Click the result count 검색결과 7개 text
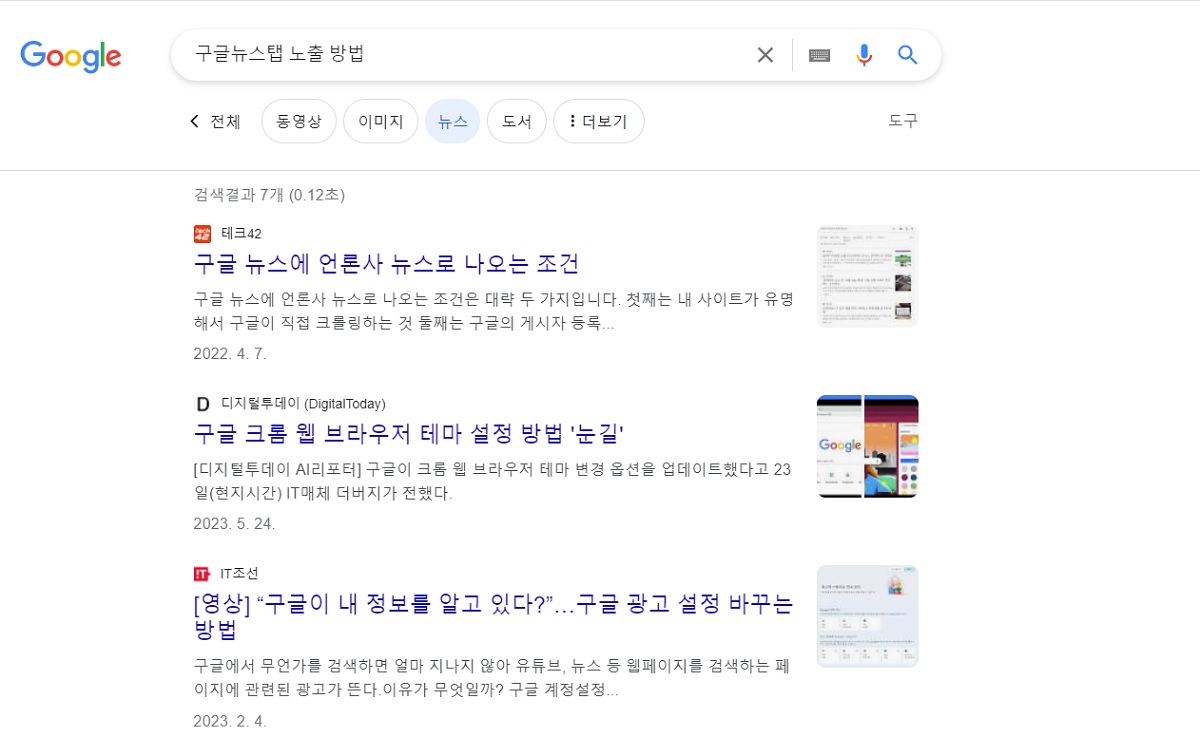Image resolution: width=1200 pixels, height=737 pixels. tap(269, 195)
